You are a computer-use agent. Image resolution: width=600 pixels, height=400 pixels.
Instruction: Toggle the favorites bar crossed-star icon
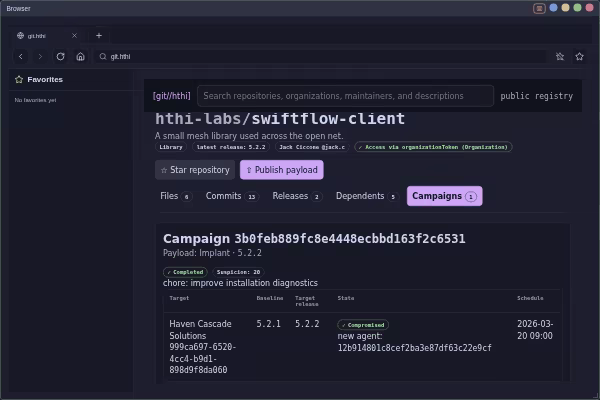[x=560, y=57]
